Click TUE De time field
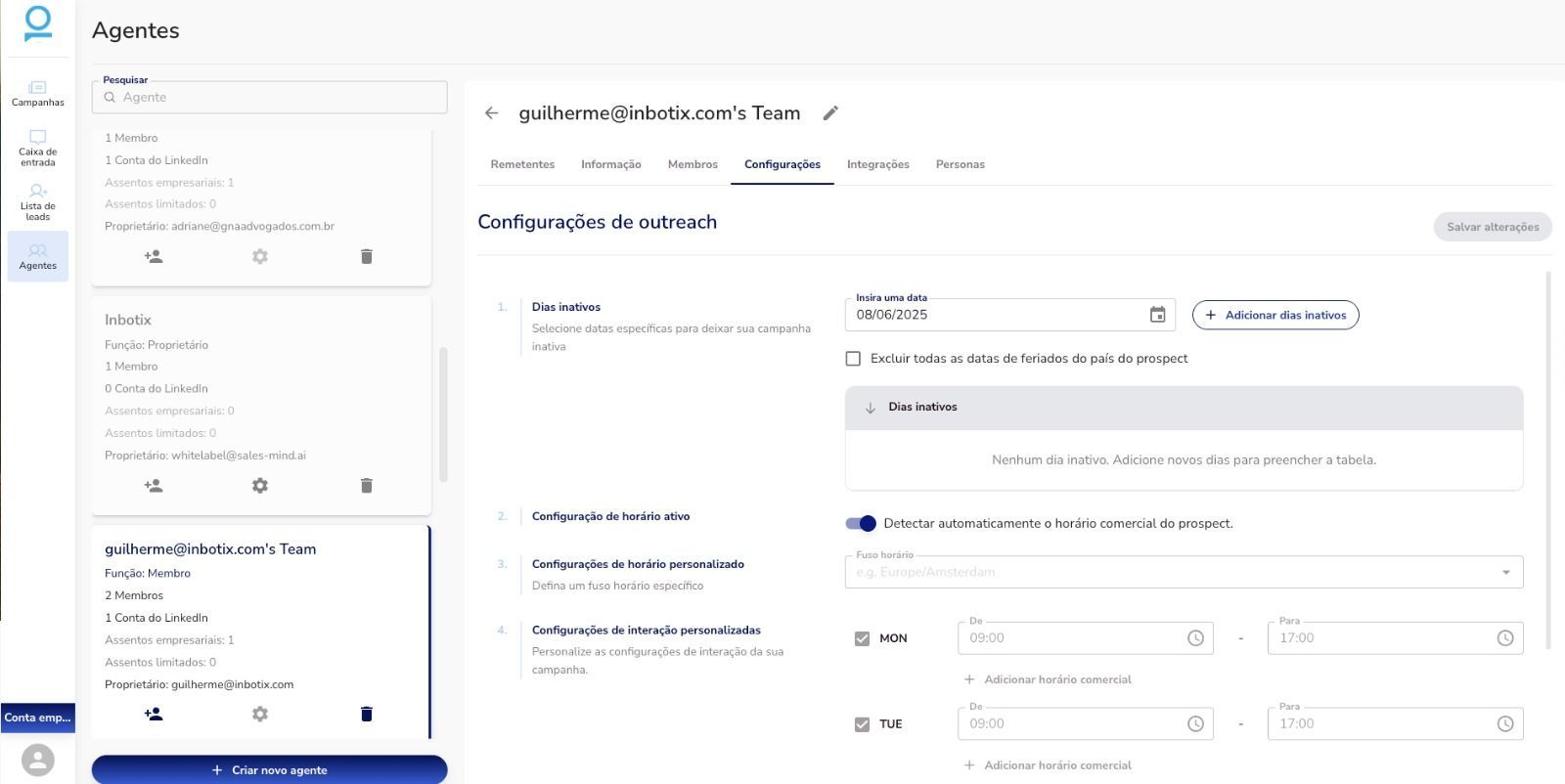Screen dimensions: 1565x784 pos(1086,724)
